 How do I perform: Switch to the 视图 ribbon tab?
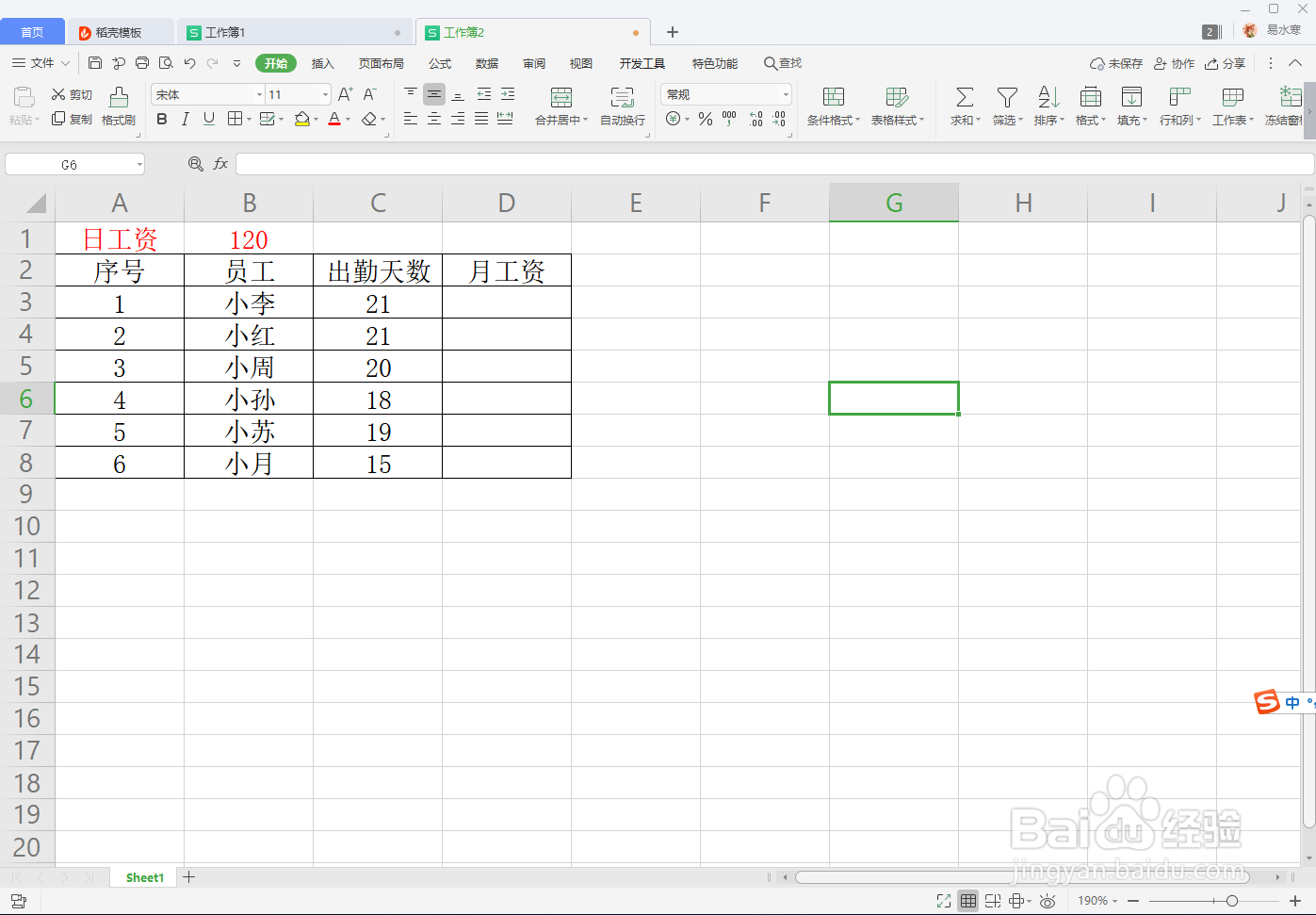point(581,63)
